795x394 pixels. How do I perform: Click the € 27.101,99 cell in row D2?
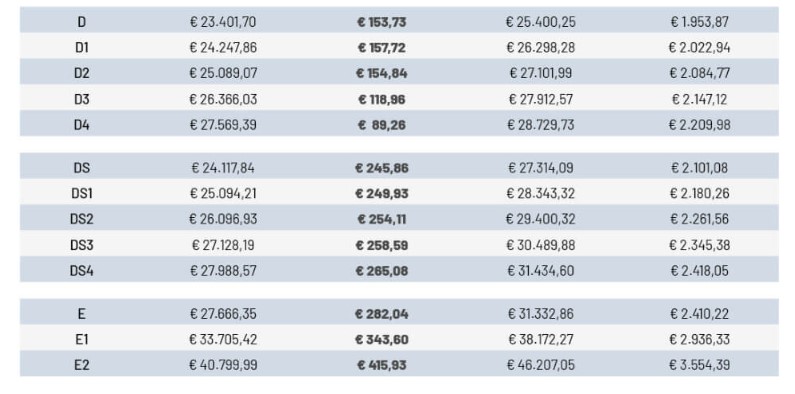click(x=540, y=73)
